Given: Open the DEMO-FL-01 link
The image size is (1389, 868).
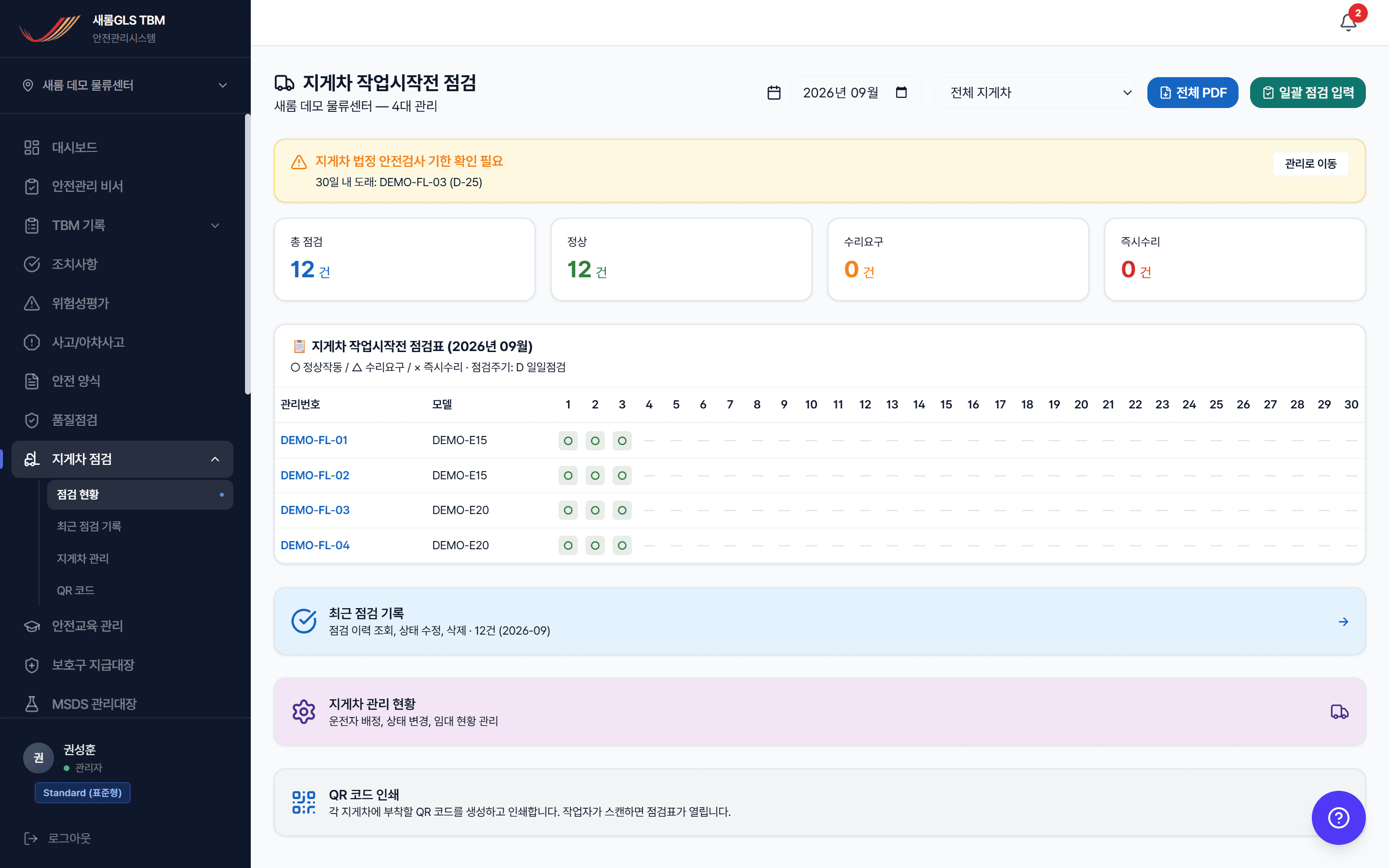Looking at the screenshot, I should click(314, 440).
